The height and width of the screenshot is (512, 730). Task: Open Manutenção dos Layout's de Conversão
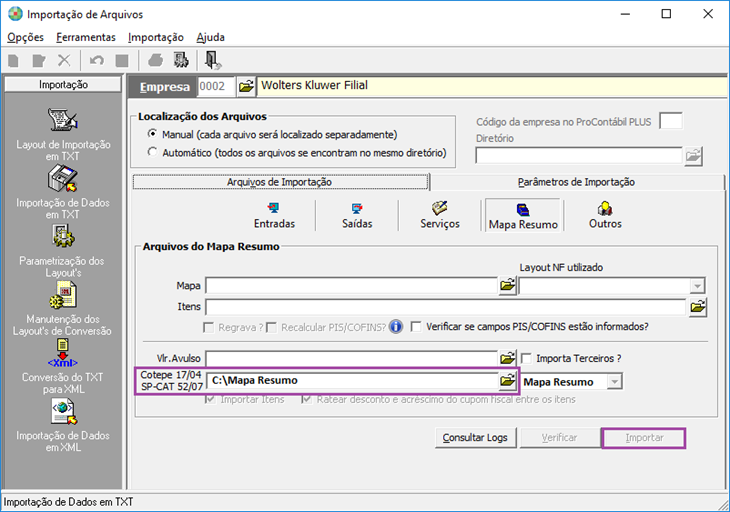coord(63,309)
